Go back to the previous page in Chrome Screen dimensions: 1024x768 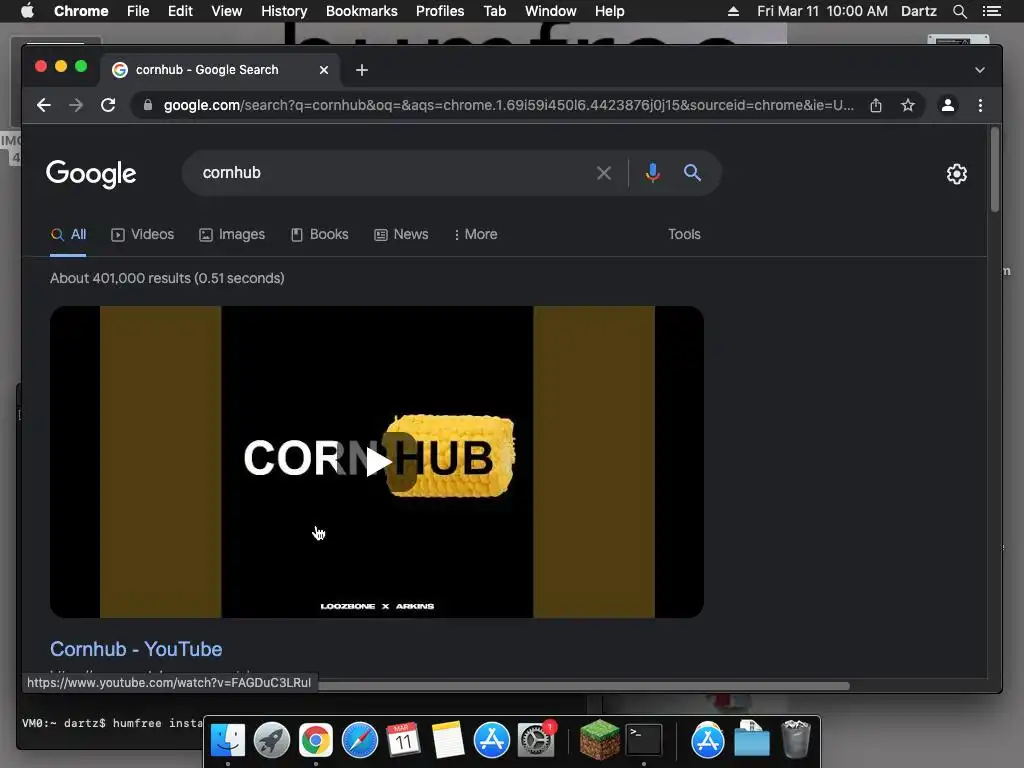(x=44, y=105)
